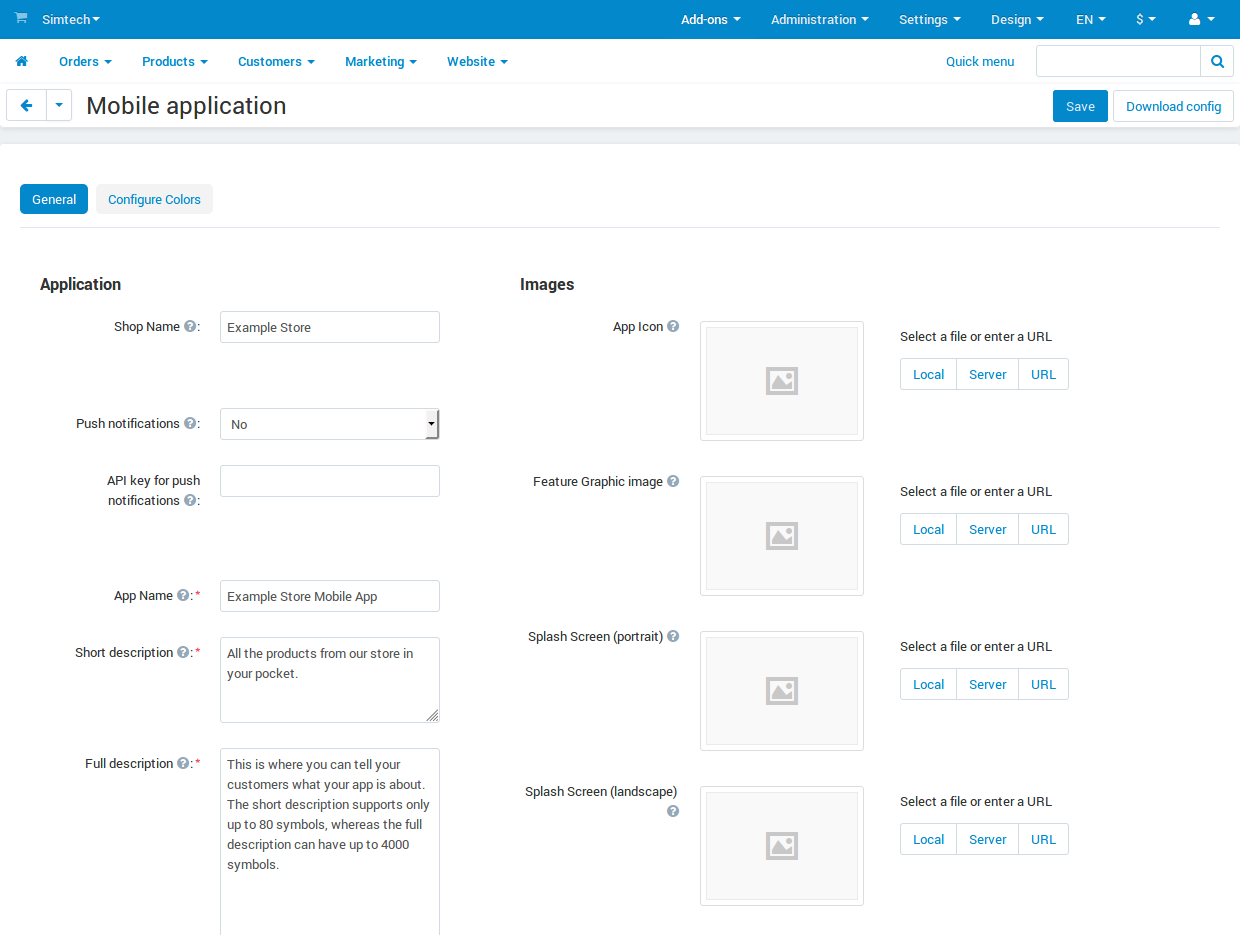The width and height of the screenshot is (1240, 935).
Task: Click the App Icon image placeholder
Action: coord(782,381)
